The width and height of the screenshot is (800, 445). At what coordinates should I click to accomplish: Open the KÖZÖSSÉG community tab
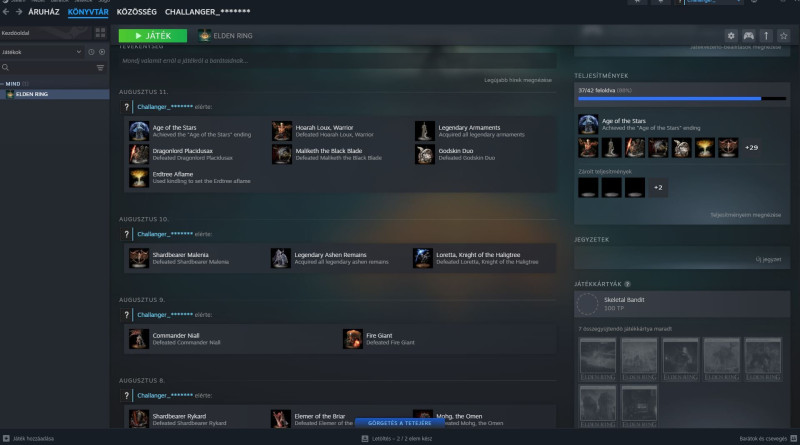click(x=136, y=12)
